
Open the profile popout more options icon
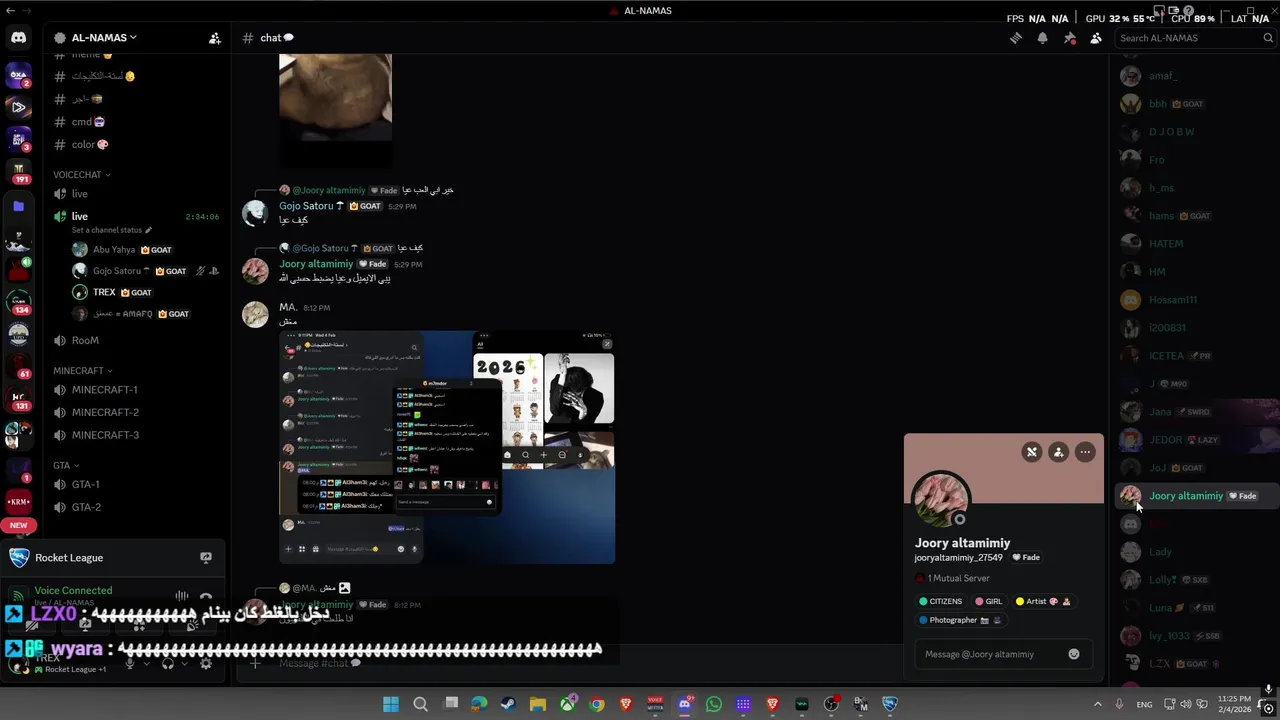coord(1085,452)
